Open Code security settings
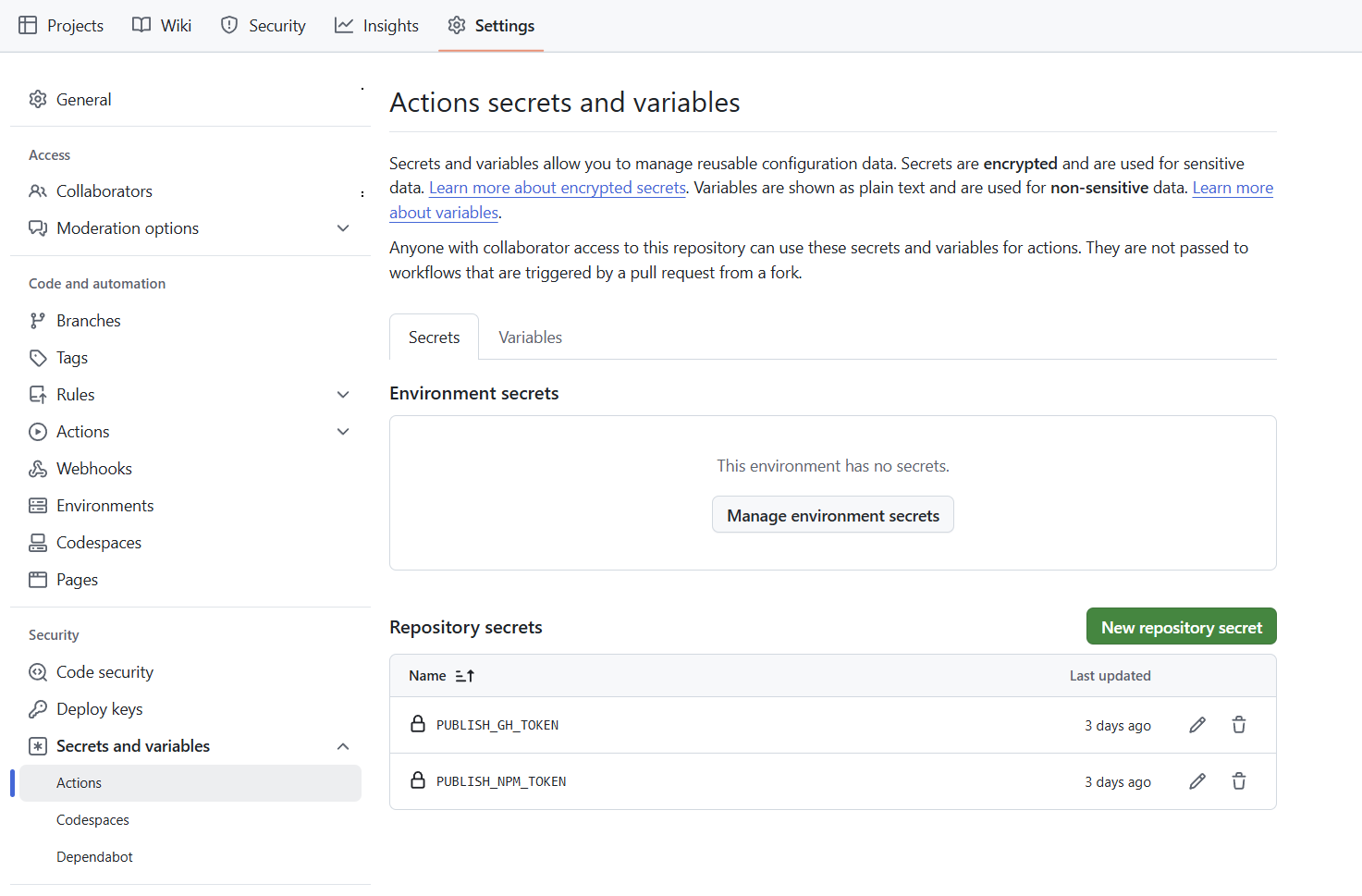This screenshot has height=896, width=1362. coord(190,672)
